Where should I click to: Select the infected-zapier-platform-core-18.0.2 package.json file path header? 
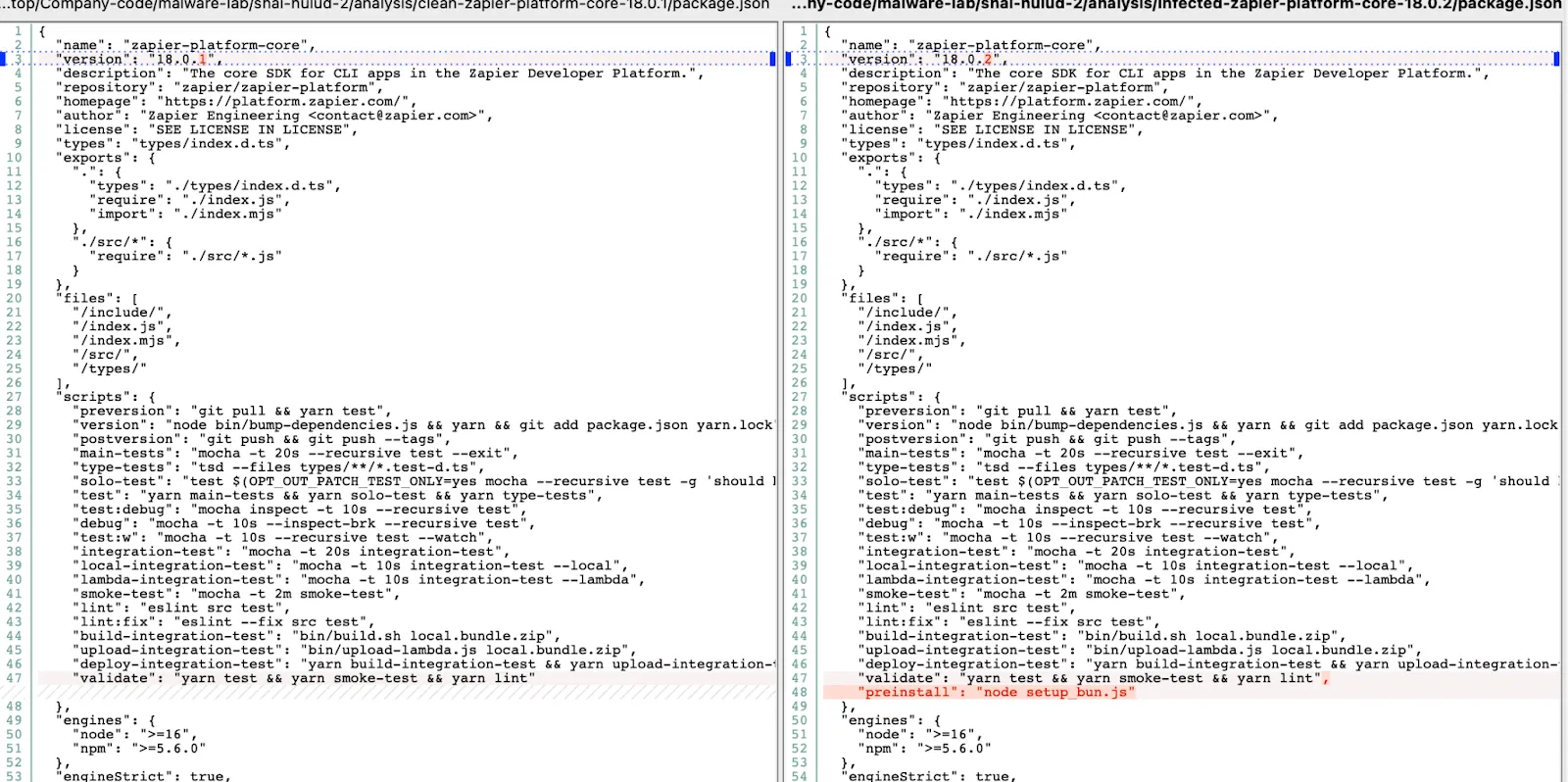pos(1177,5)
